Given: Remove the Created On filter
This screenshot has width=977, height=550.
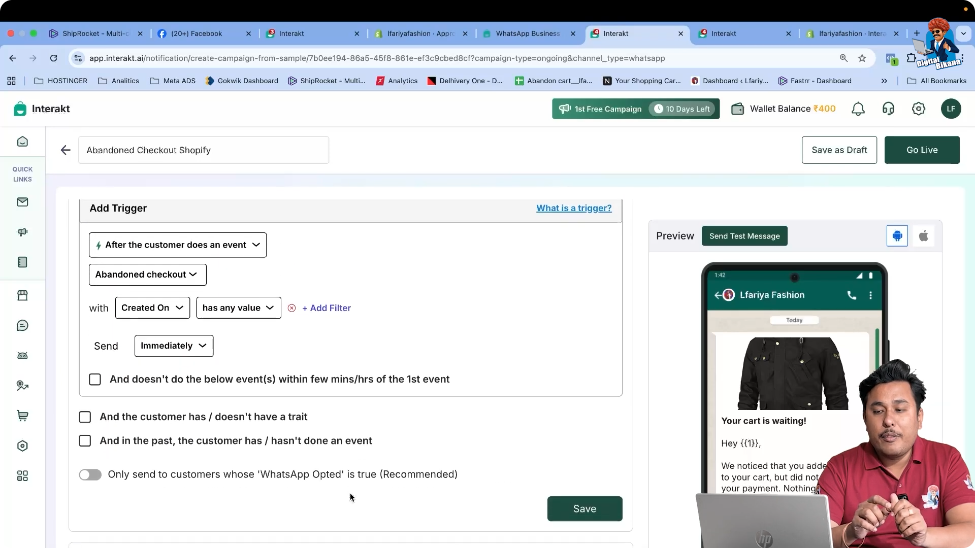Looking at the screenshot, I should point(292,308).
